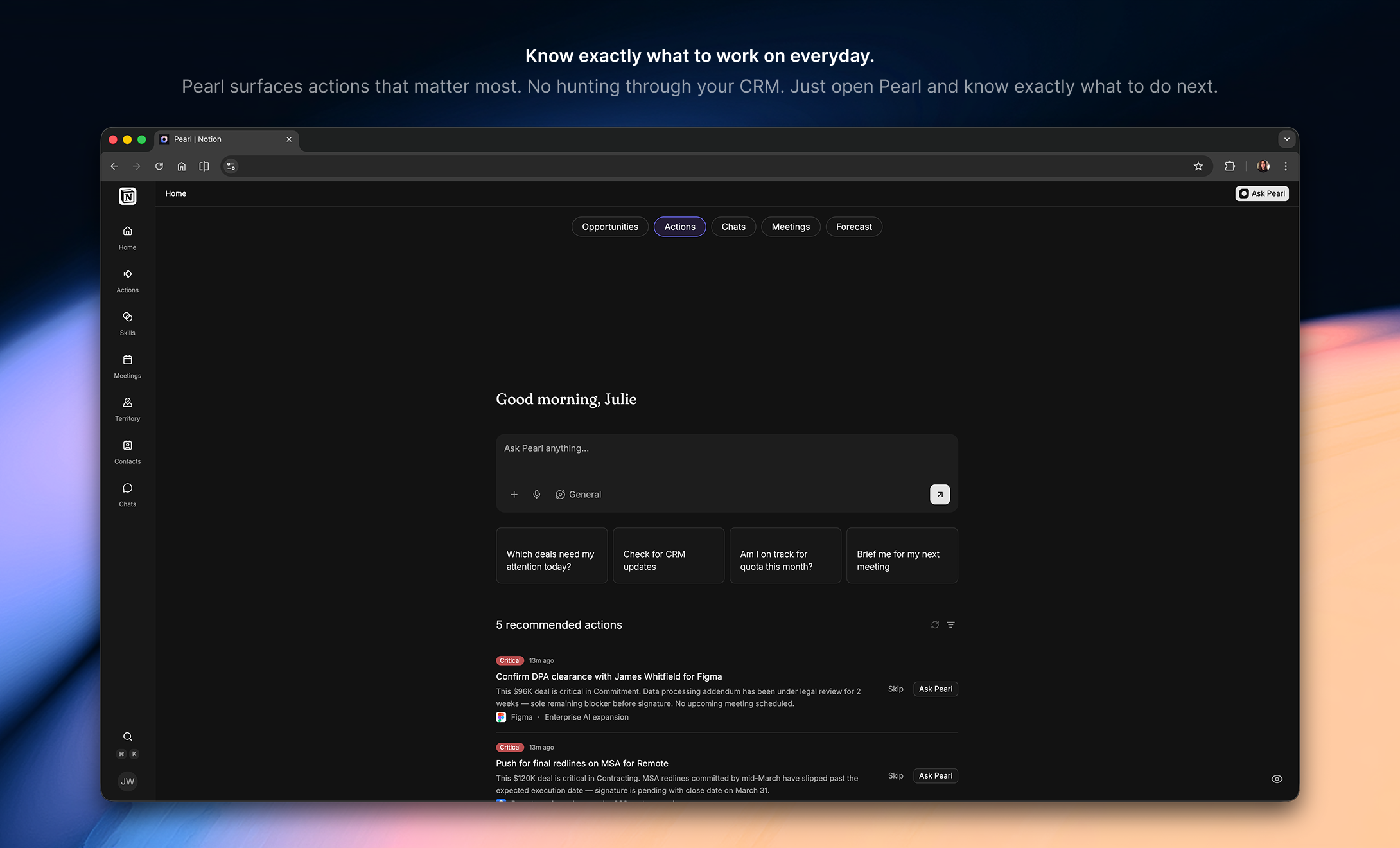Open the JW user avatar menu
This screenshot has height=848, width=1400.
point(128,781)
